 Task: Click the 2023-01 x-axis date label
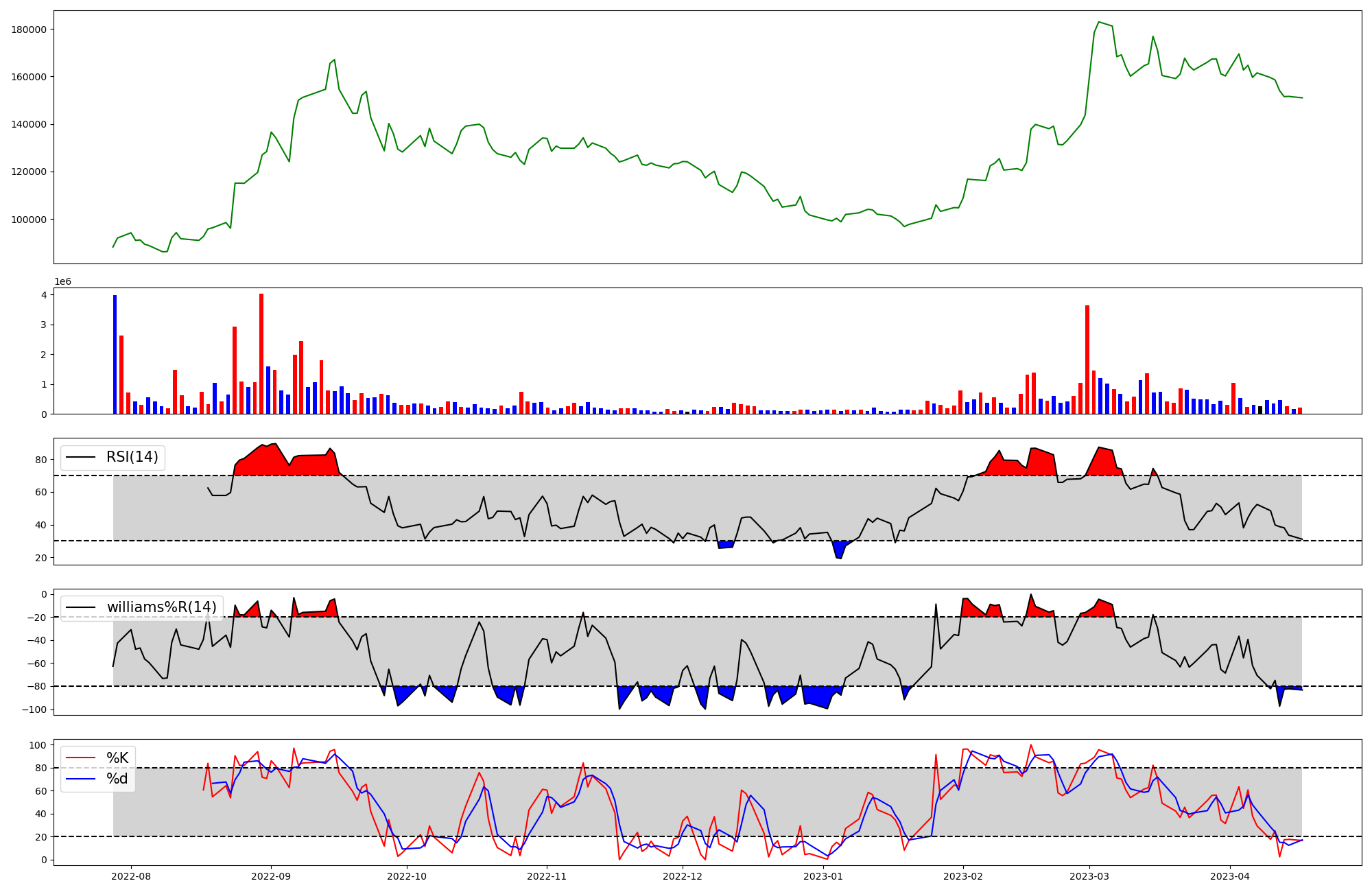pyautogui.click(x=823, y=876)
